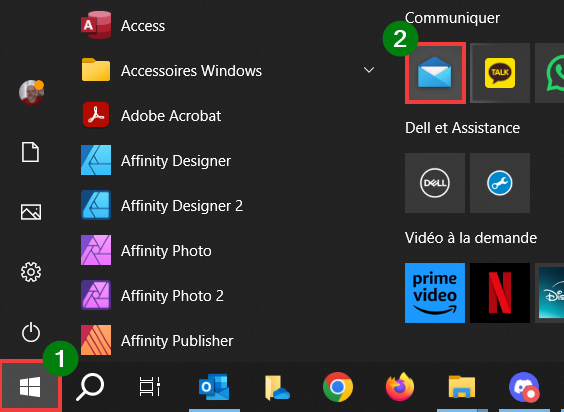Open the Netflix tile
The image size is (564, 412).
500,293
